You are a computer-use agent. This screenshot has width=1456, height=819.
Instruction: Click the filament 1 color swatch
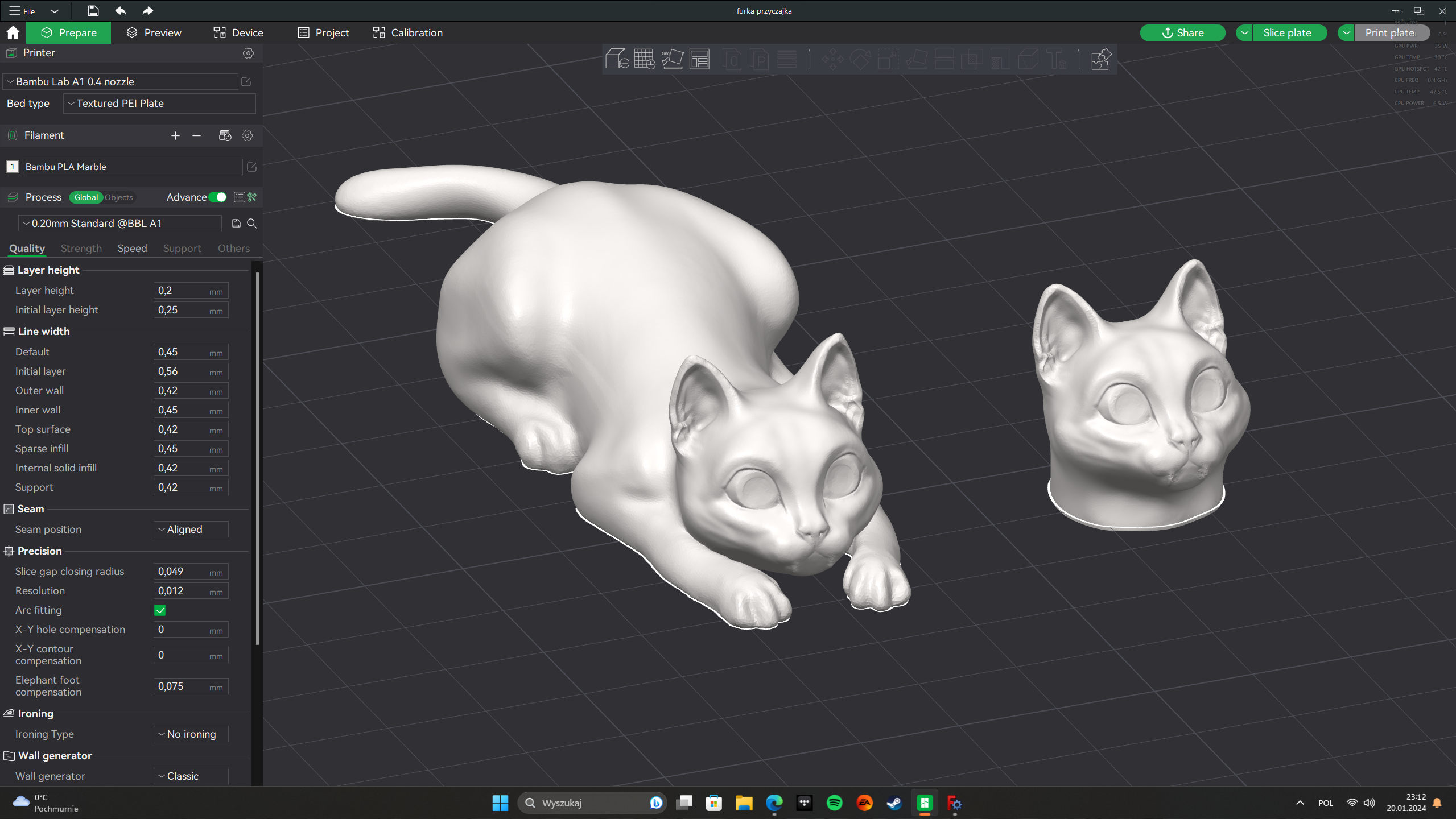13,167
